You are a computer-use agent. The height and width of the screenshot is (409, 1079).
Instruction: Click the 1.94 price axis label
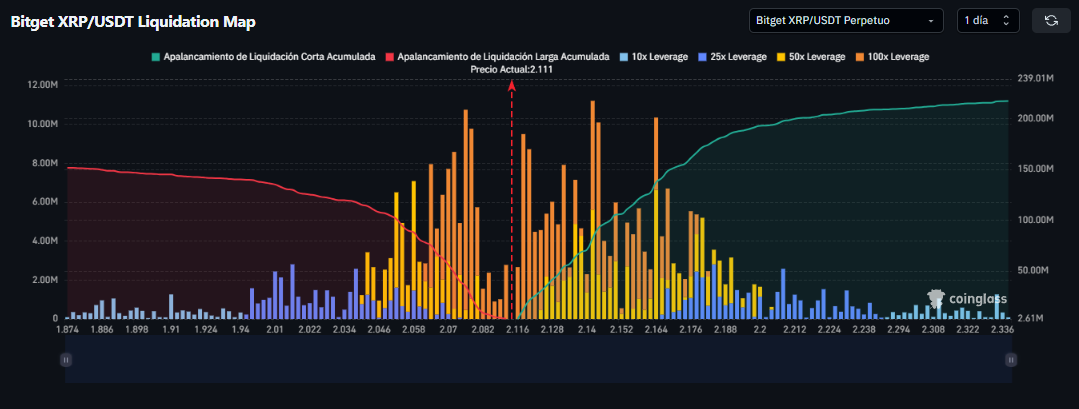click(241, 330)
